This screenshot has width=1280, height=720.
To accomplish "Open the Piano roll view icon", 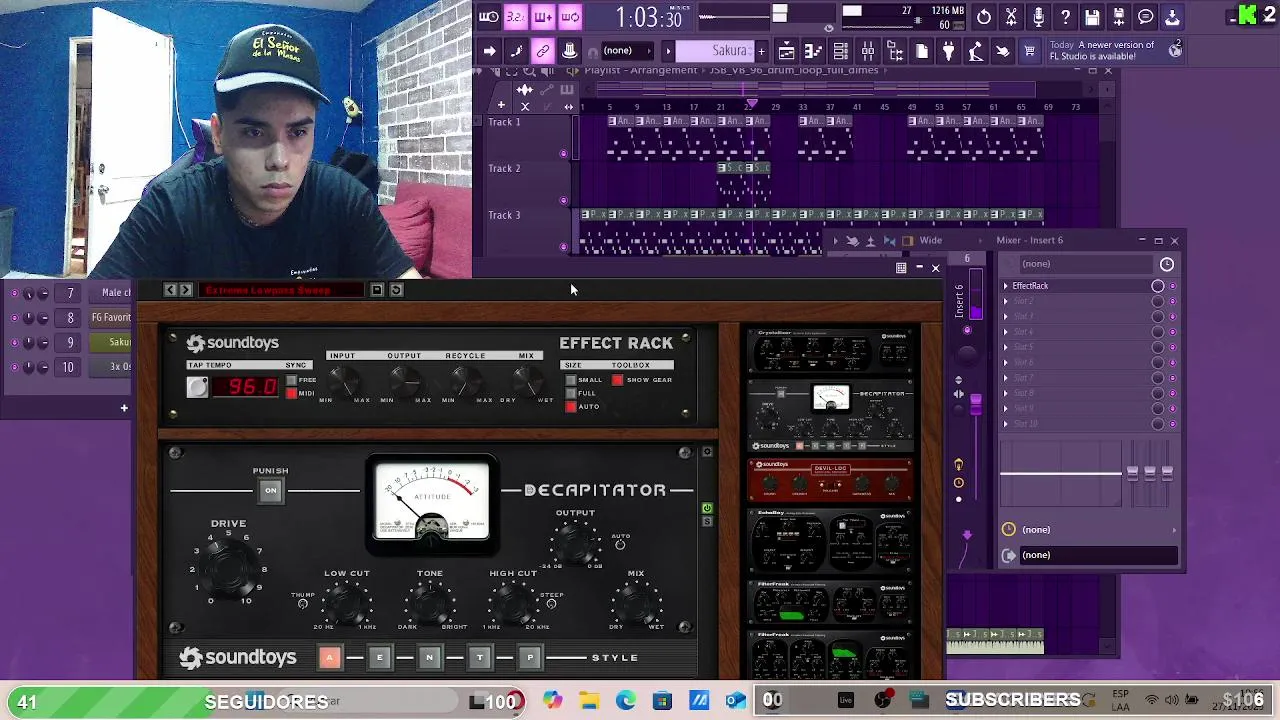I will pos(813,51).
